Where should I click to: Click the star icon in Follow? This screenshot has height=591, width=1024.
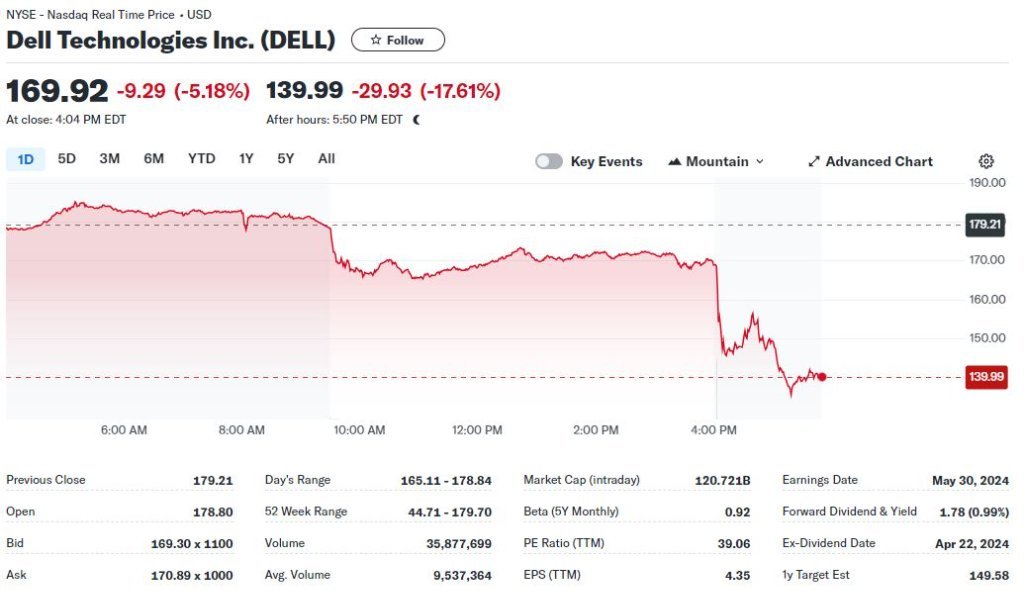point(375,40)
